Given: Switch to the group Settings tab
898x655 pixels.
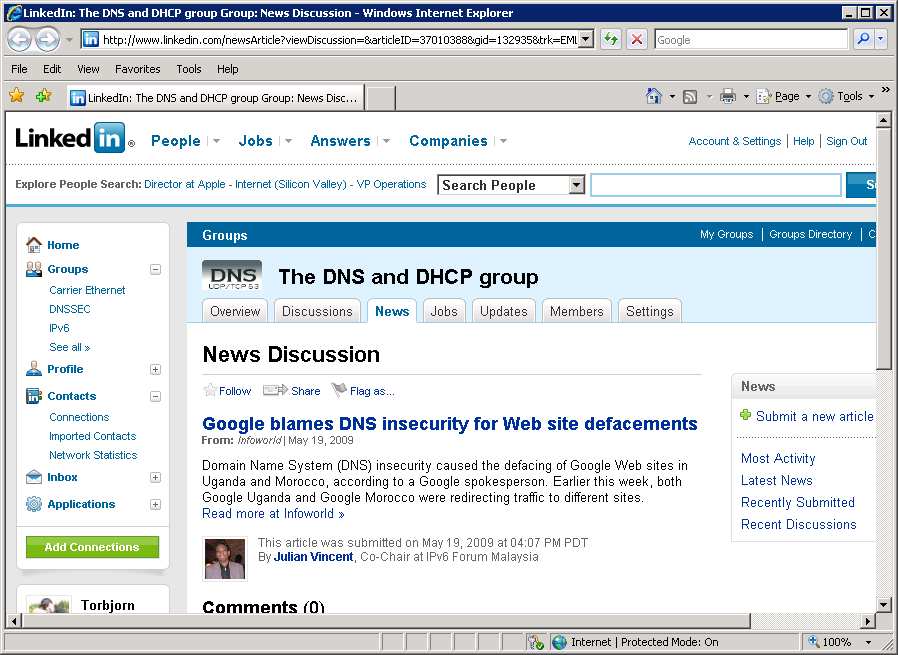Looking at the screenshot, I should click(649, 311).
